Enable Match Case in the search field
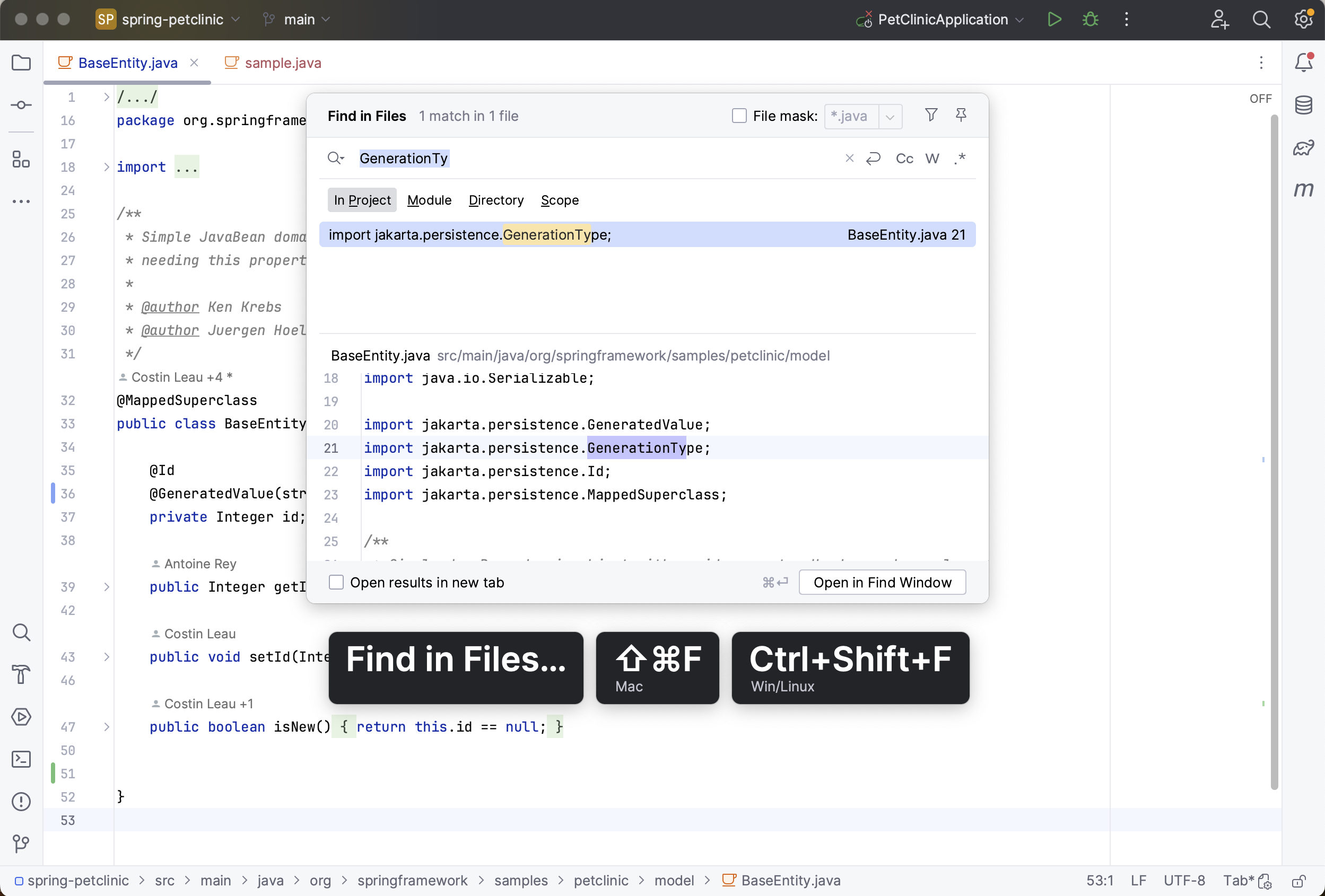This screenshot has width=1325, height=896. (904, 159)
